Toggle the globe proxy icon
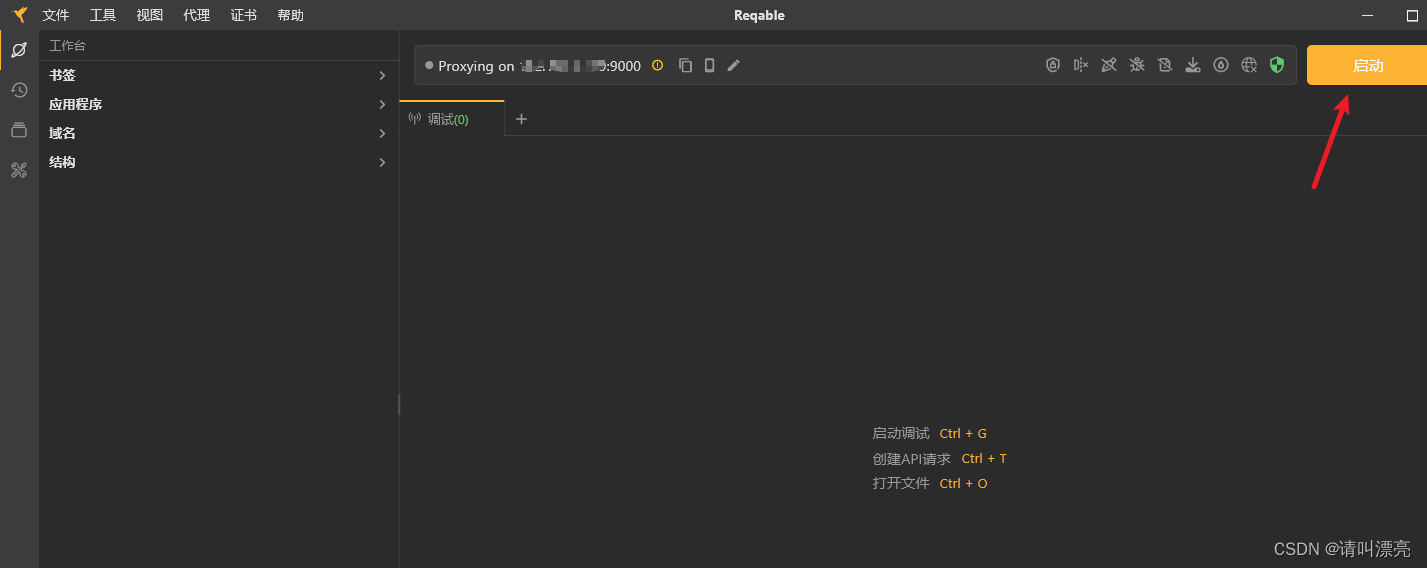Image resolution: width=1427 pixels, height=568 pixels. [1249, 65]
